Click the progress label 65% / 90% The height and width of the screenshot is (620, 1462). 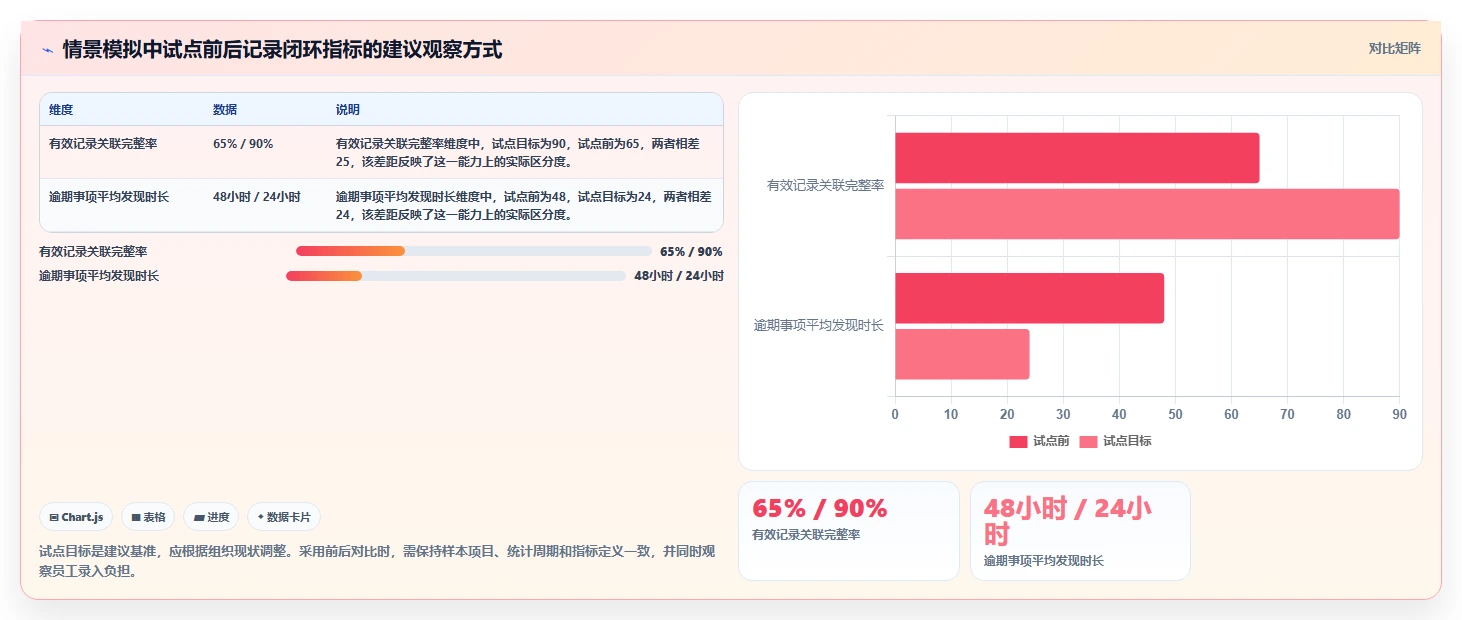pyautogui.click(x=691, y=252)
